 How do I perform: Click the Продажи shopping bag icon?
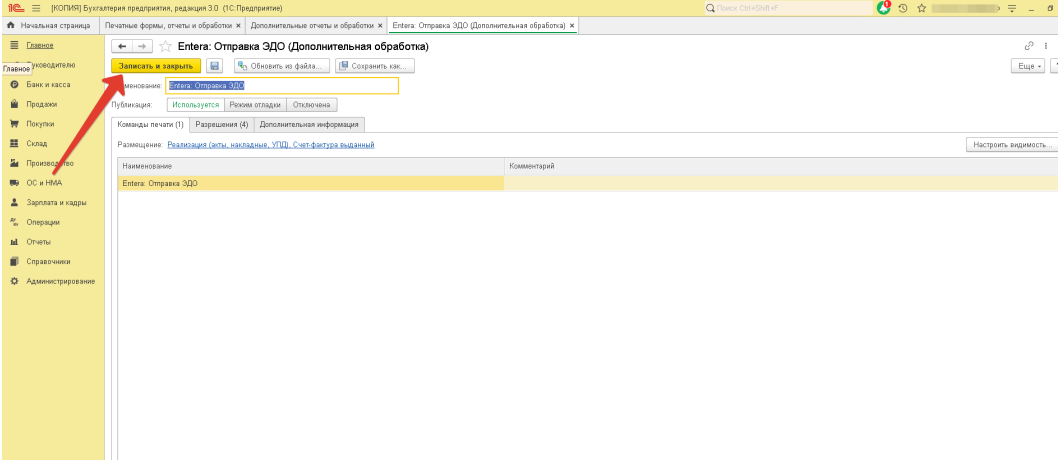[13, 105]
